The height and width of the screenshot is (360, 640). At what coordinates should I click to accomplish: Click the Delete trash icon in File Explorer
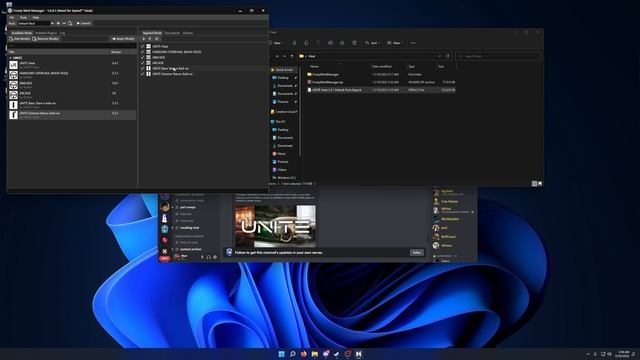354,43
